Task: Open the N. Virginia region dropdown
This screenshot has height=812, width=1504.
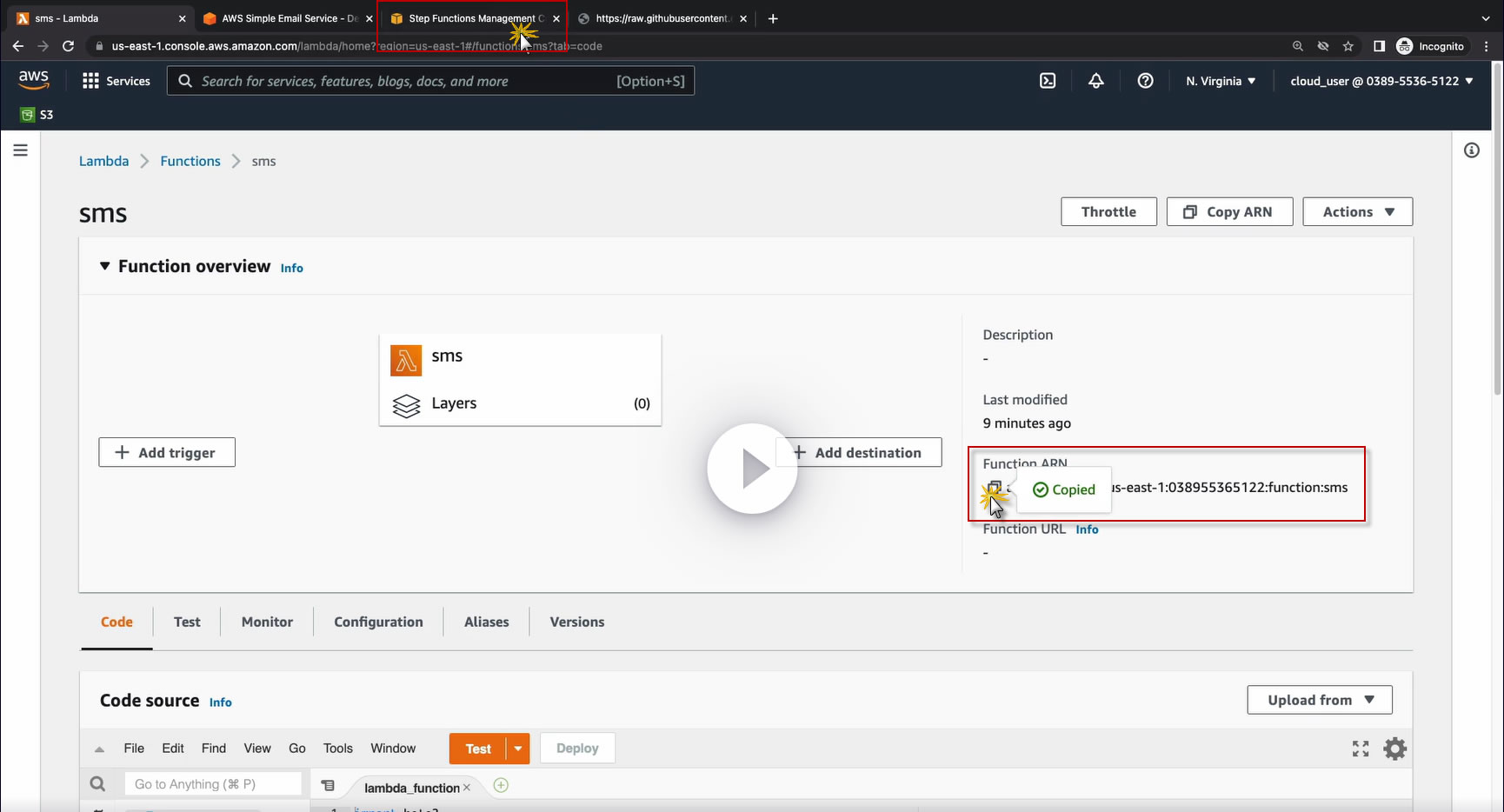Action: tap(1221, 81)
